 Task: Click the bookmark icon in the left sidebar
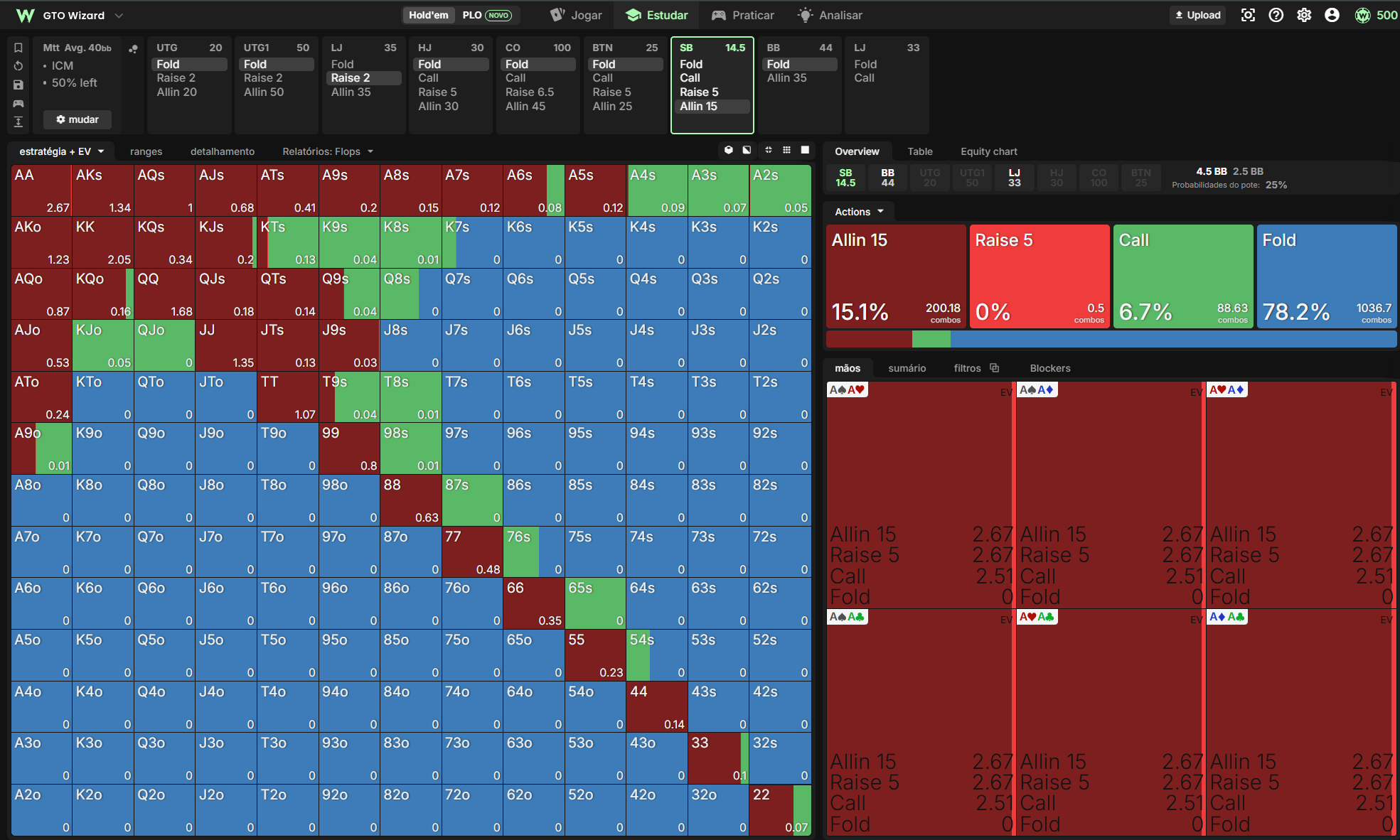click(x=18, y=48)
